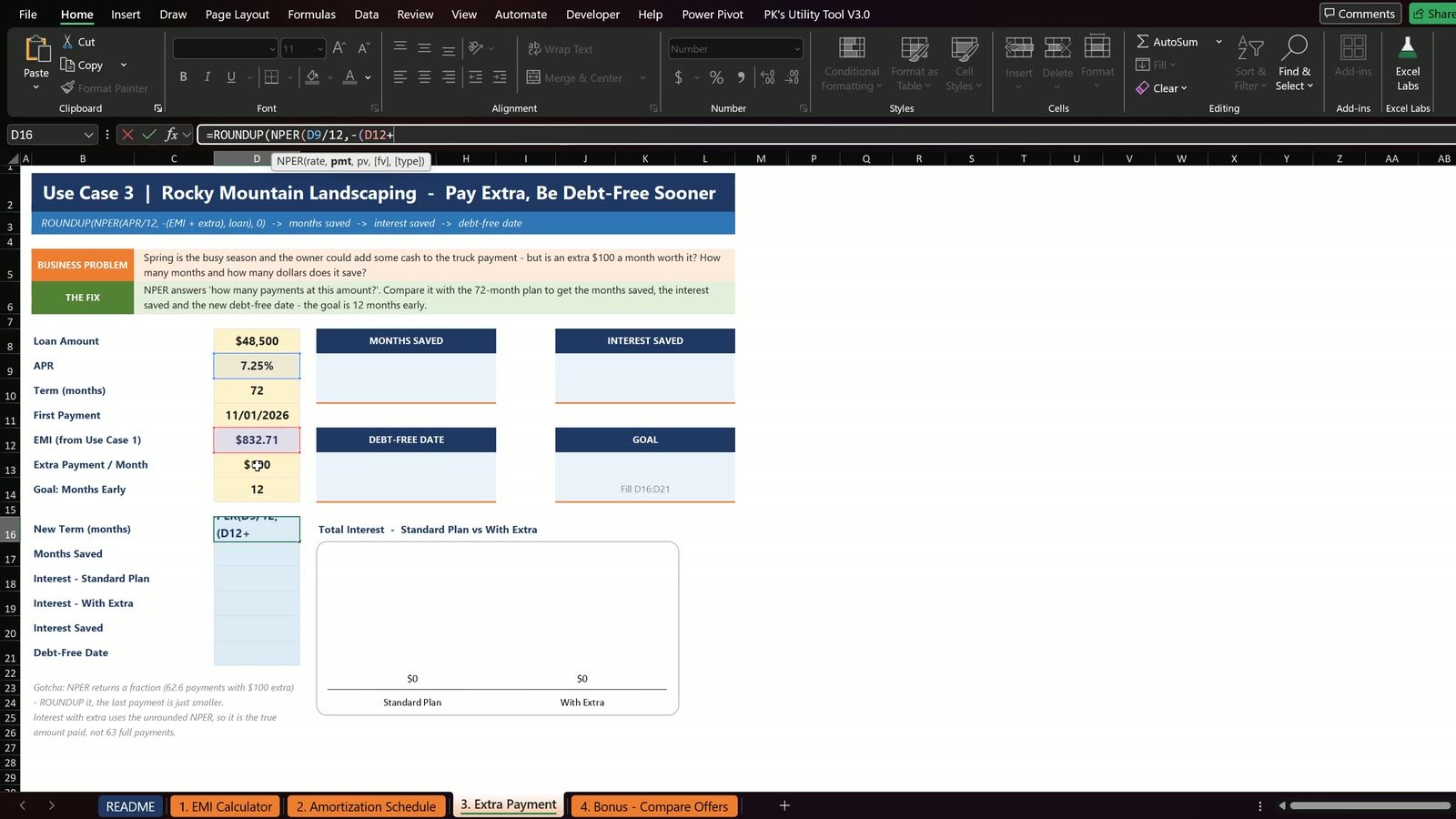Open the Number format dropdown
Screen dimensions: 1456x819
tap(797, 49)
